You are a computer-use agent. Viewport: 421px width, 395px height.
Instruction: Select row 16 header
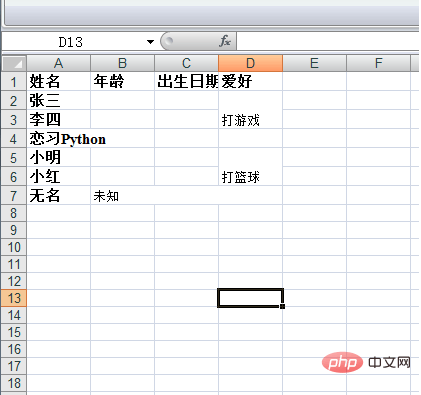tap(14, 349)
